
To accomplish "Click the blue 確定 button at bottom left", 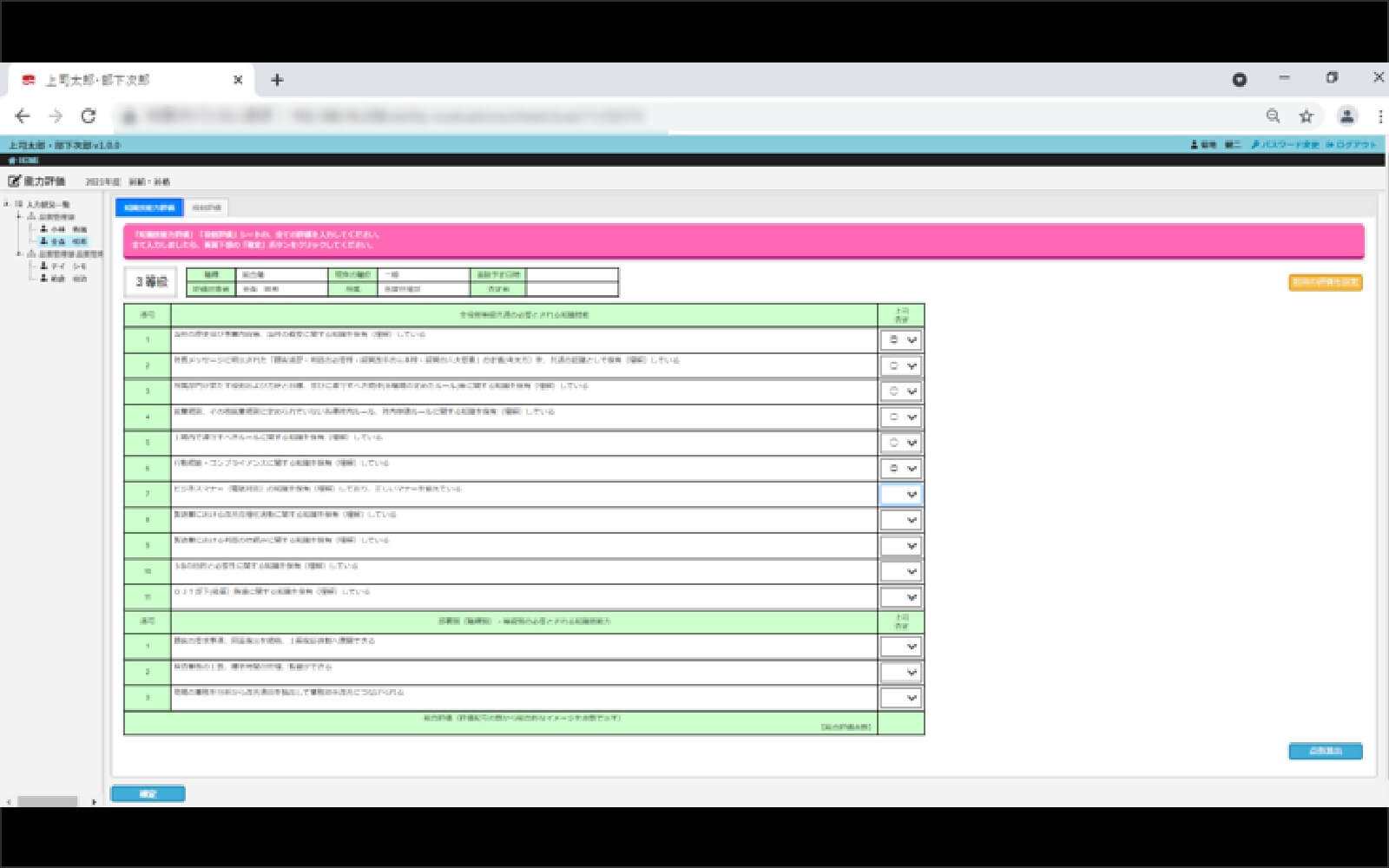I will click(148, 793).
